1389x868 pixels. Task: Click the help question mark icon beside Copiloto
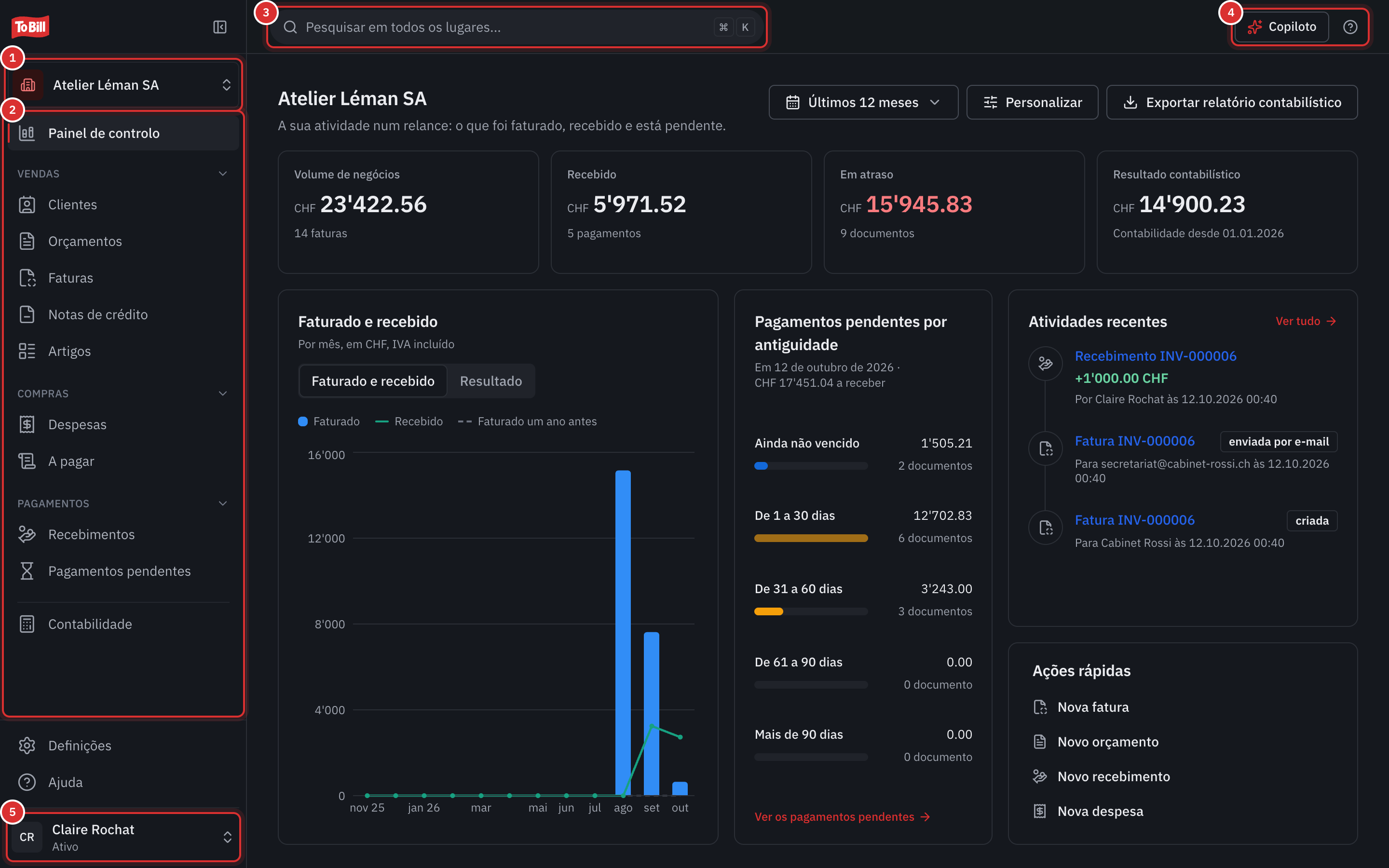coord(1350,27)
